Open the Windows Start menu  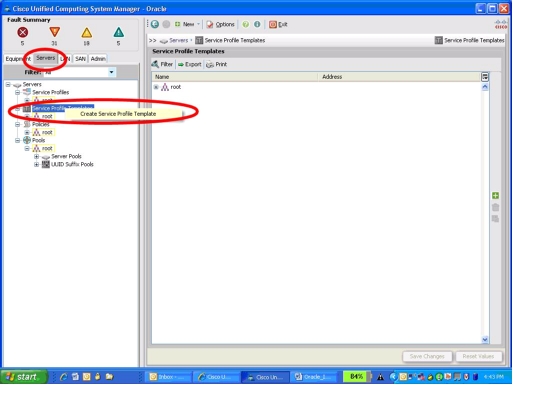click(24, 377)
